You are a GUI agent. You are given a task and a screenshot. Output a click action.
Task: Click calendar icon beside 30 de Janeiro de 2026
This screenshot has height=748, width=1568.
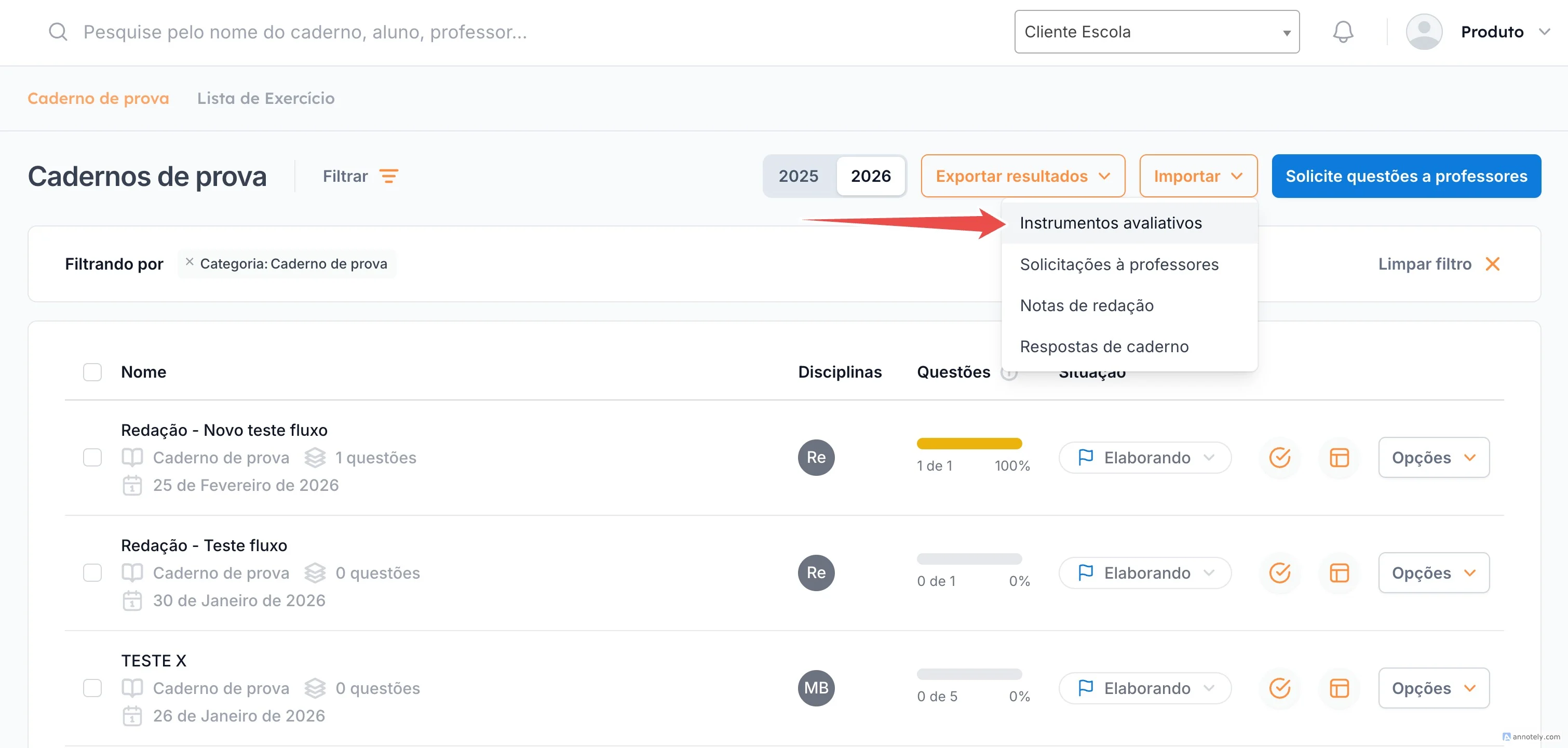pyautogui.click(x=132, y=600)
